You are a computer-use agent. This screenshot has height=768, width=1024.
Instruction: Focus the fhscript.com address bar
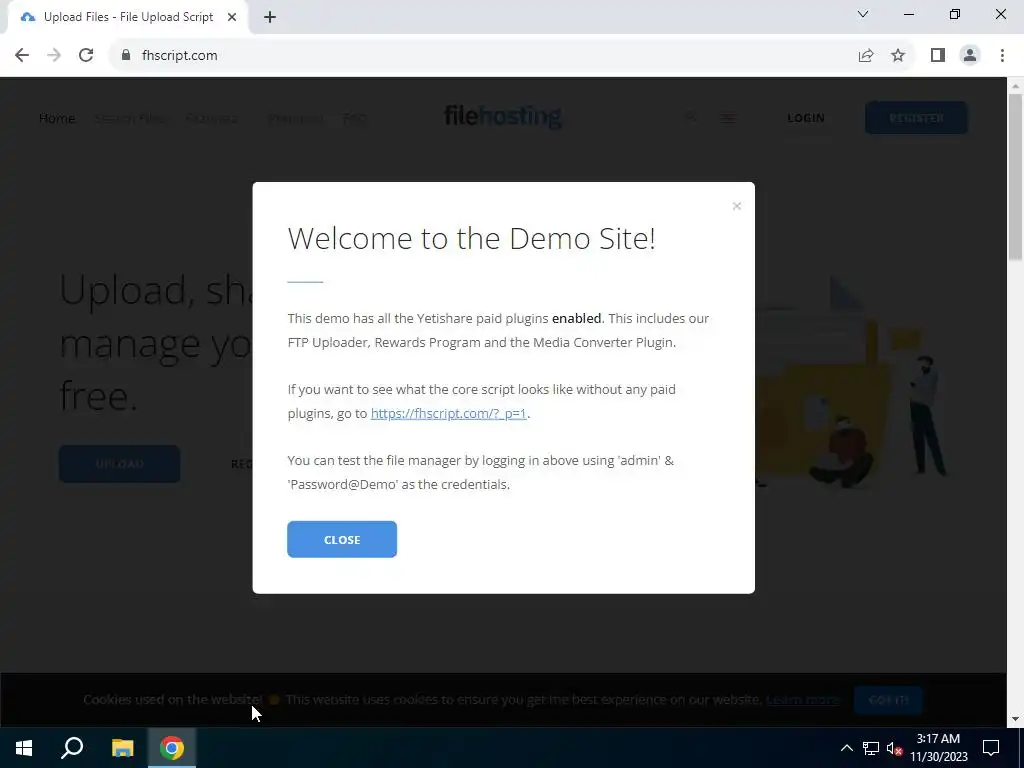point(483,56)
